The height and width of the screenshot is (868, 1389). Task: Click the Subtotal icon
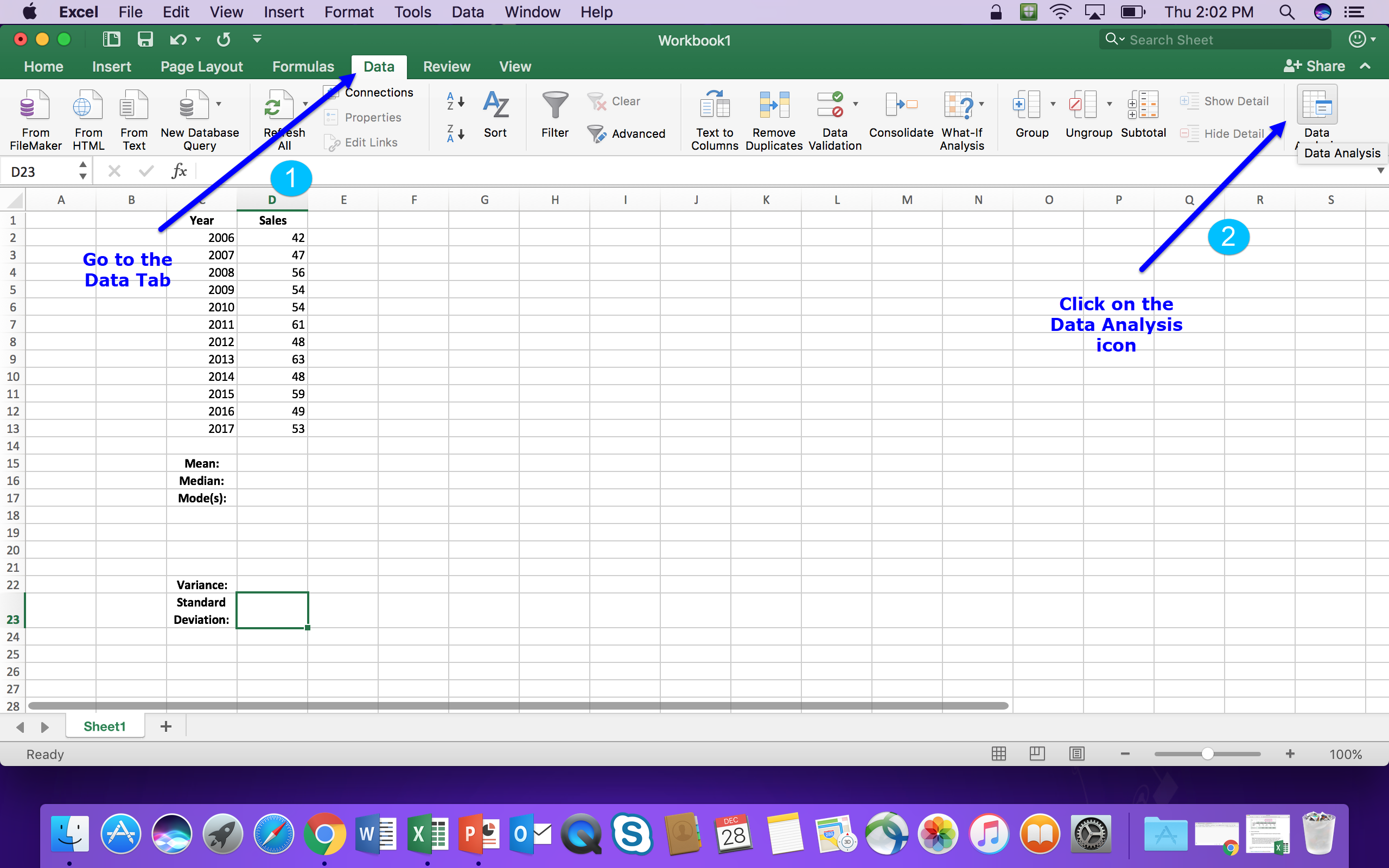pyautogui.click(x=1143, y=106)
